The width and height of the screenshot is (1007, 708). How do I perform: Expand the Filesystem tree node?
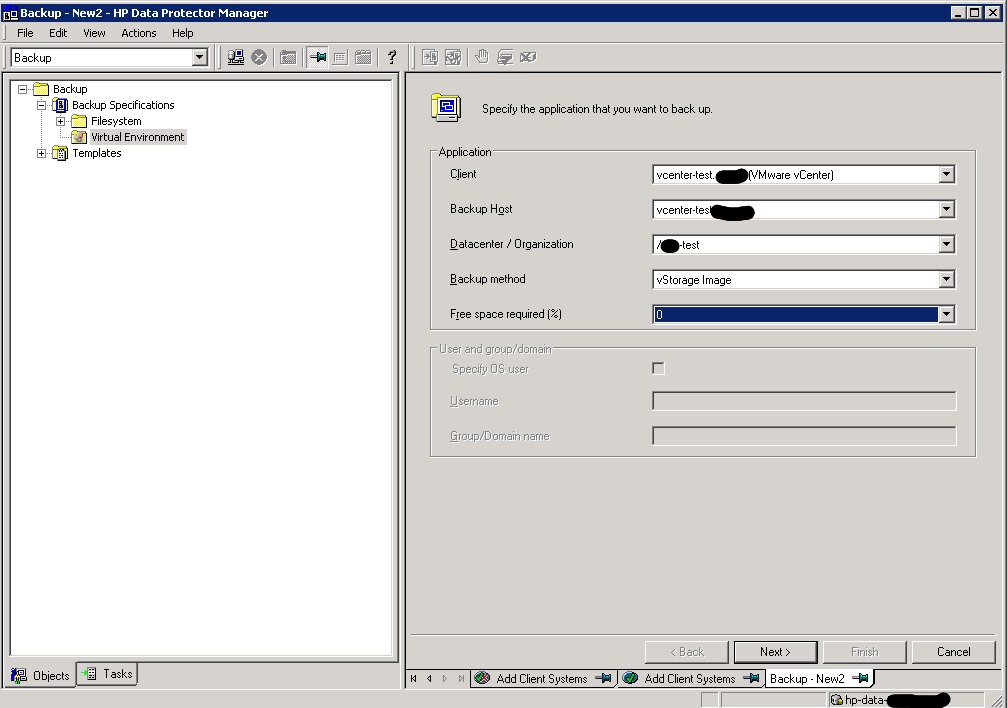point(60,121)
